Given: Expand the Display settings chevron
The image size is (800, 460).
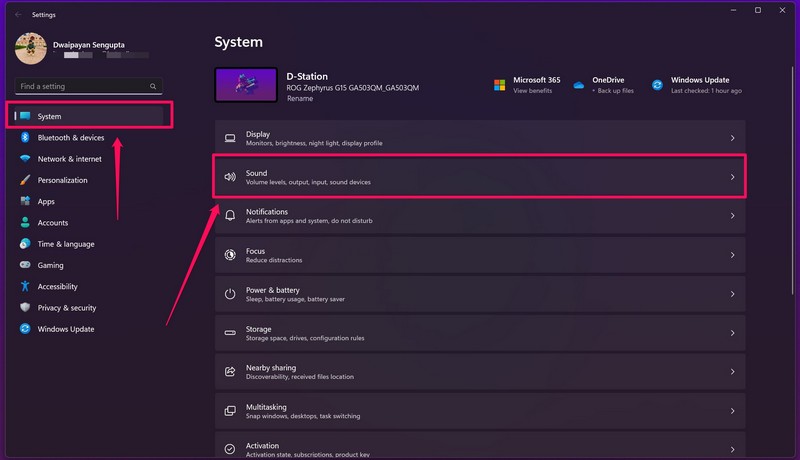Looking at the screenshot, I should pyautogui.click(x=732, y=138).
